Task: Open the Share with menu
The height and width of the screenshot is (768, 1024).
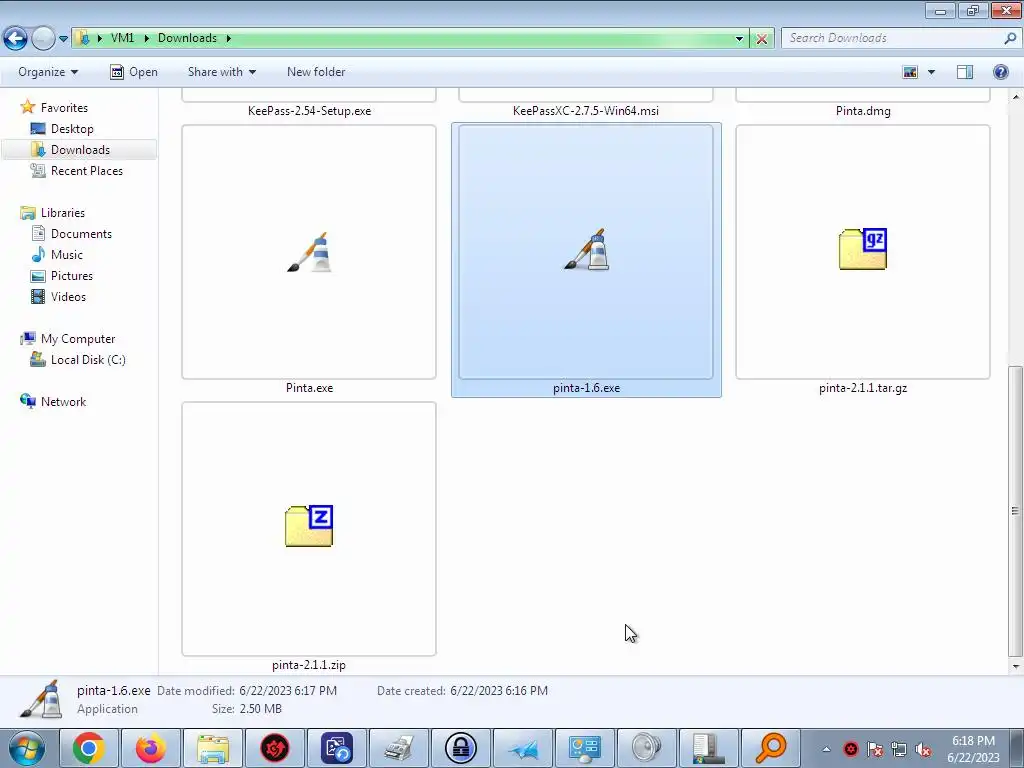Action: point(221,72)
